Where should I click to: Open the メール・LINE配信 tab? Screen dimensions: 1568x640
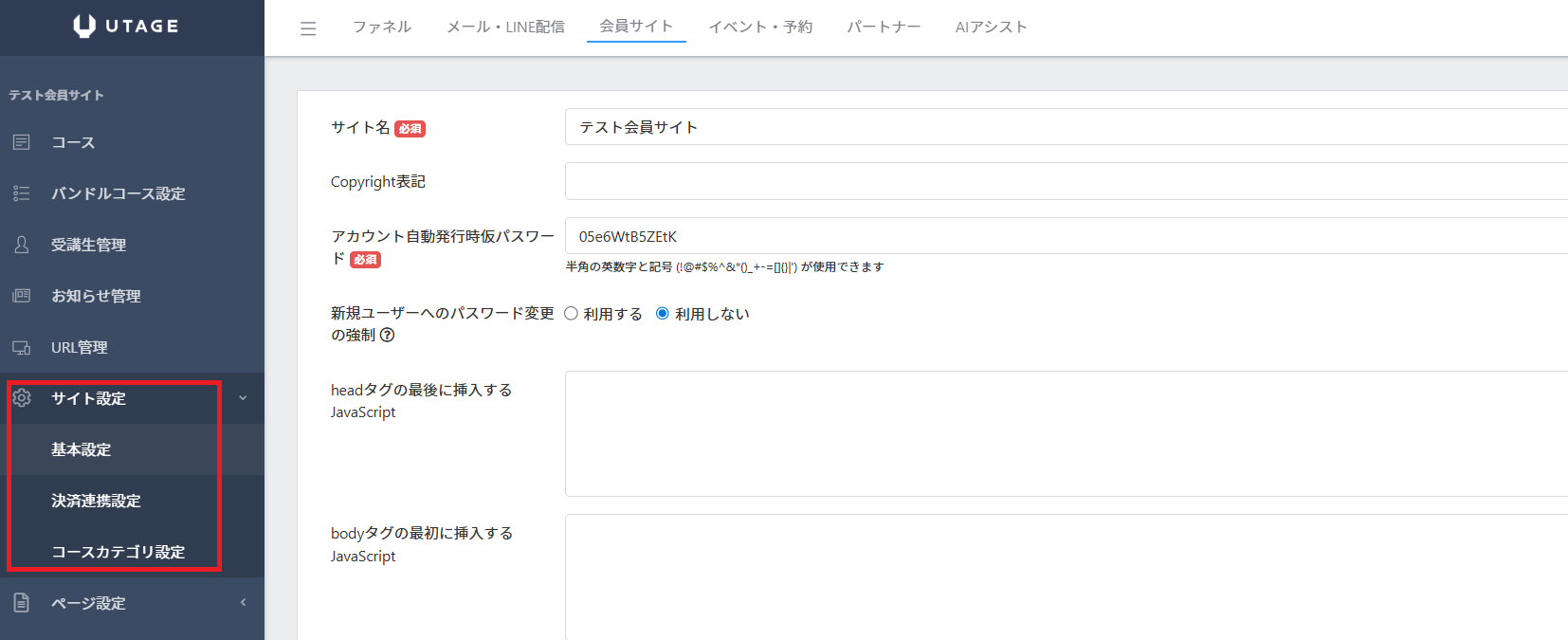pyautogui.click(x=505, y=27)
